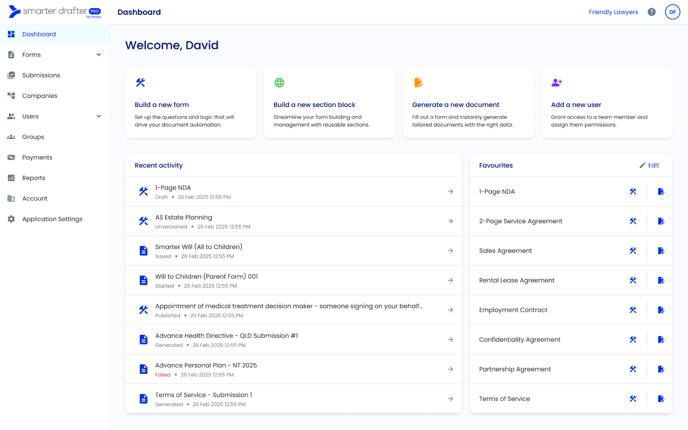Image resolution: width=688 pixels, height=430 pixels.
Task: Click the Smarter Drafter logo
Action: (x=55, y=12)
